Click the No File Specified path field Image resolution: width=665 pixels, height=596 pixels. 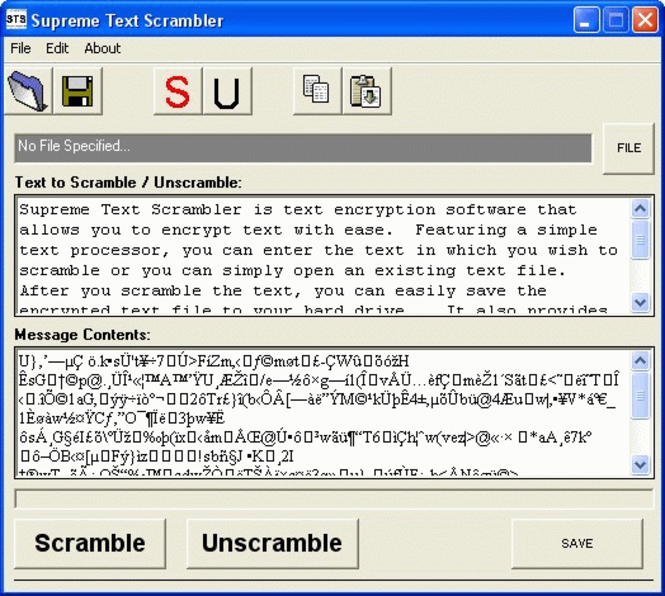303,148
